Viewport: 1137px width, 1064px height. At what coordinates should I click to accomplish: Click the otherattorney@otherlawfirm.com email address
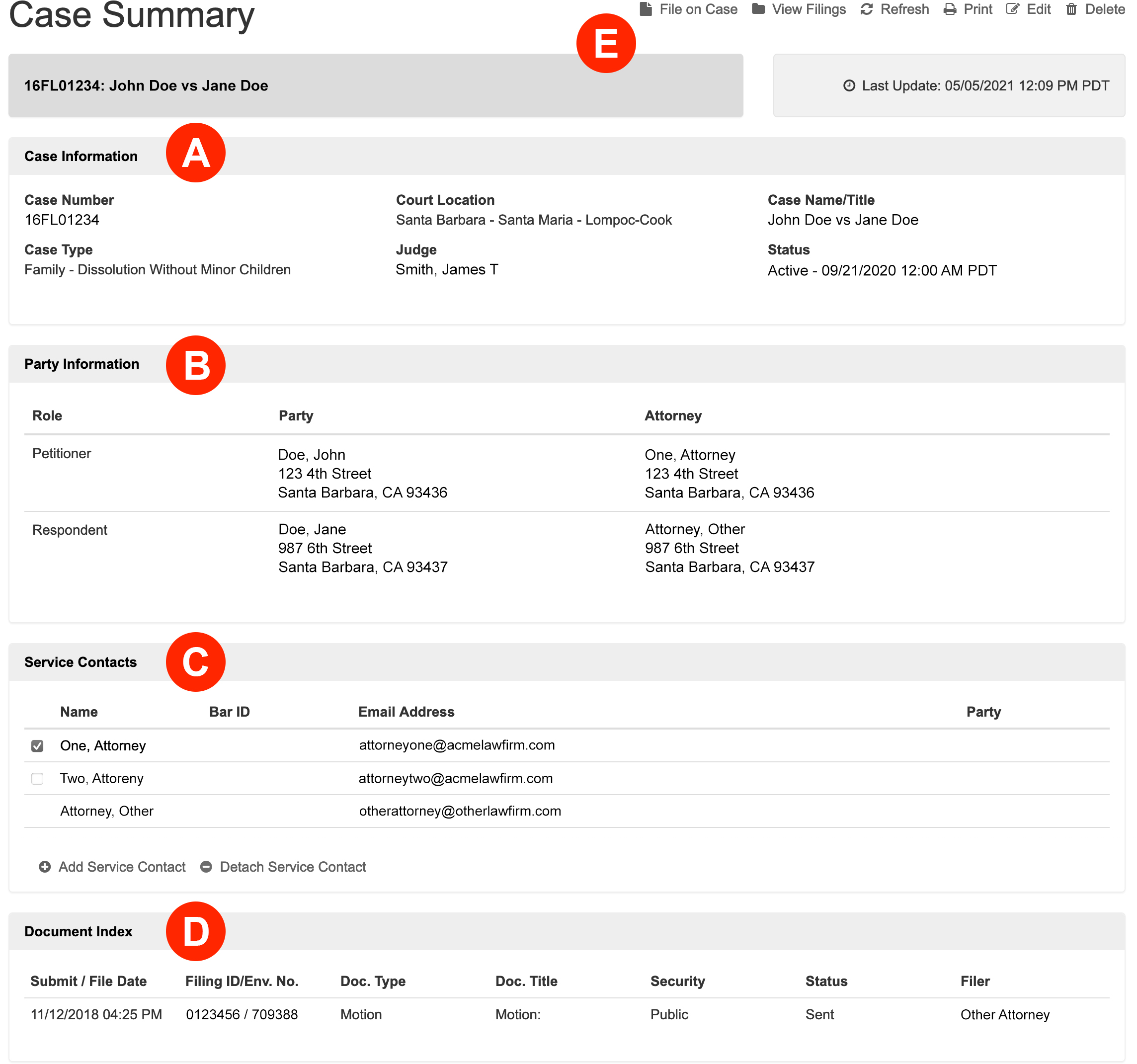click(460, 811)
